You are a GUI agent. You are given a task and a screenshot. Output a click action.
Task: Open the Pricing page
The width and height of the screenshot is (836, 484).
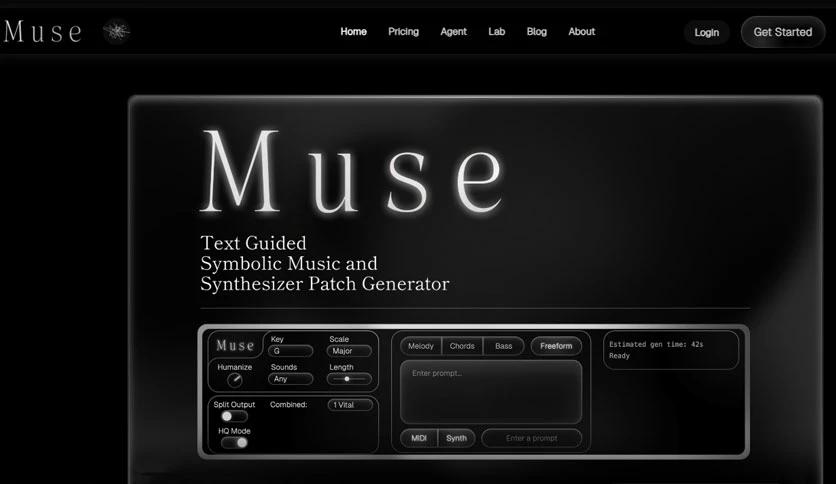[404, 31]
